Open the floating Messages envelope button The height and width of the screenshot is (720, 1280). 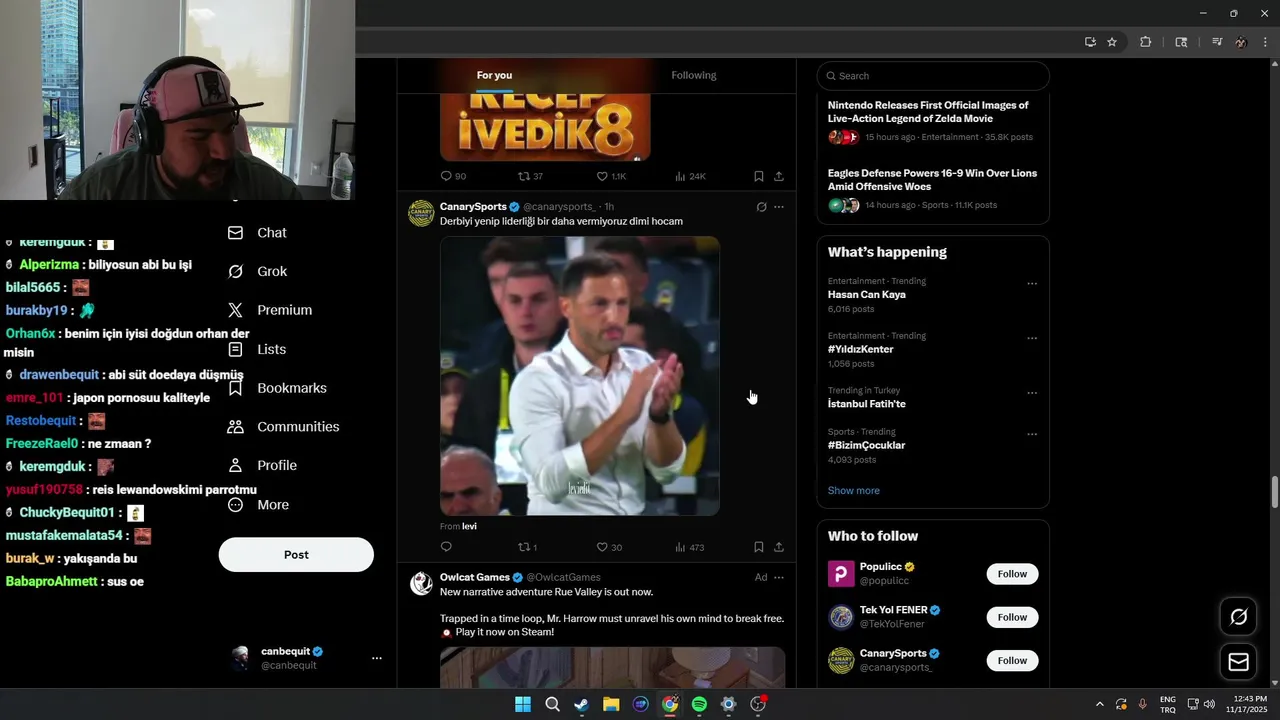(x=1238, y=662)
